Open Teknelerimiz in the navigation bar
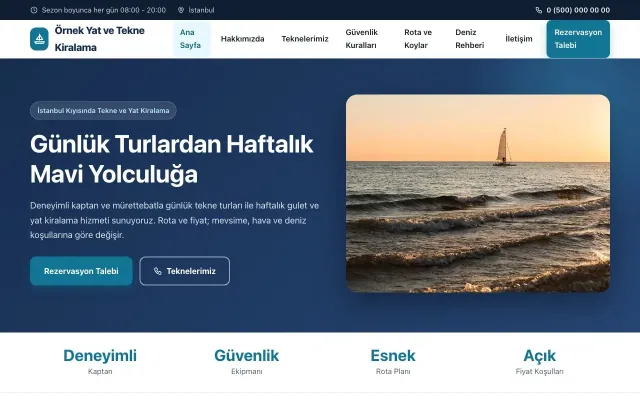Viewport: 640px width, 400px height. point(305,39)
